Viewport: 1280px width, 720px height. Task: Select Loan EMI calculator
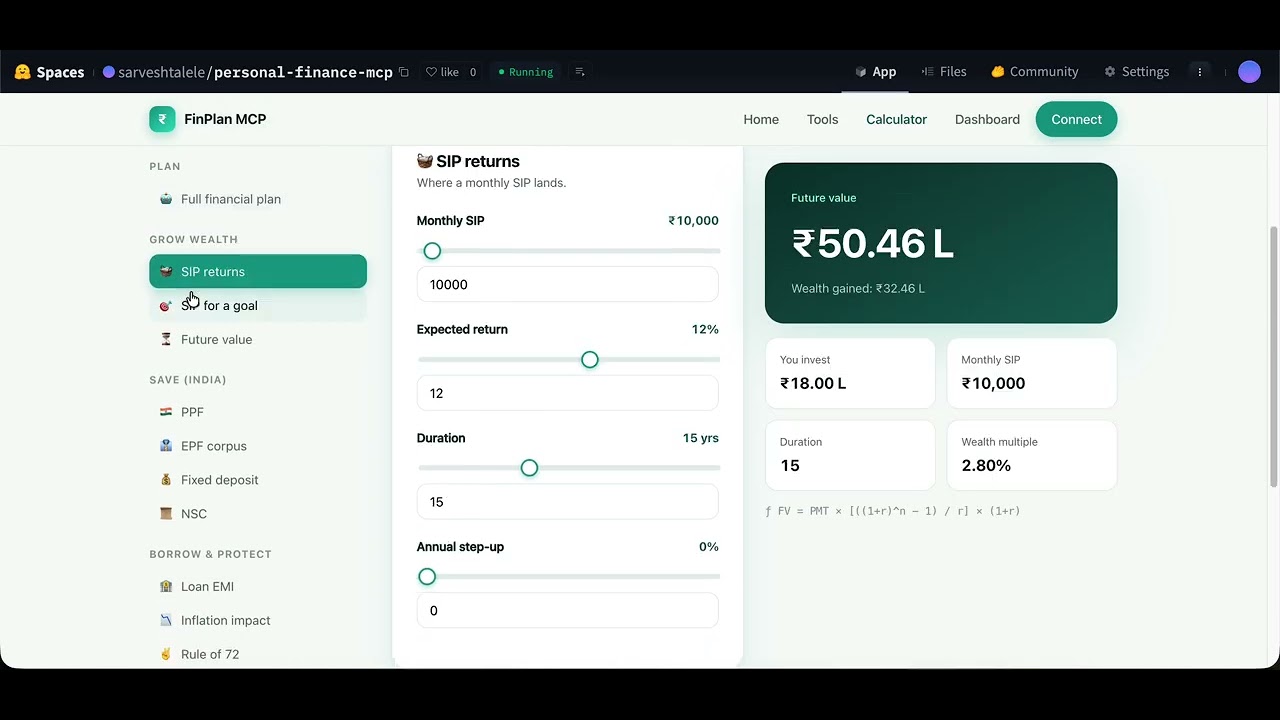click(x=258, y=587)
